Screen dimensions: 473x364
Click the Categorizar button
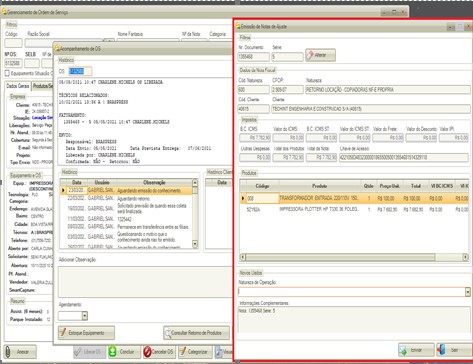tap(195, 352)
